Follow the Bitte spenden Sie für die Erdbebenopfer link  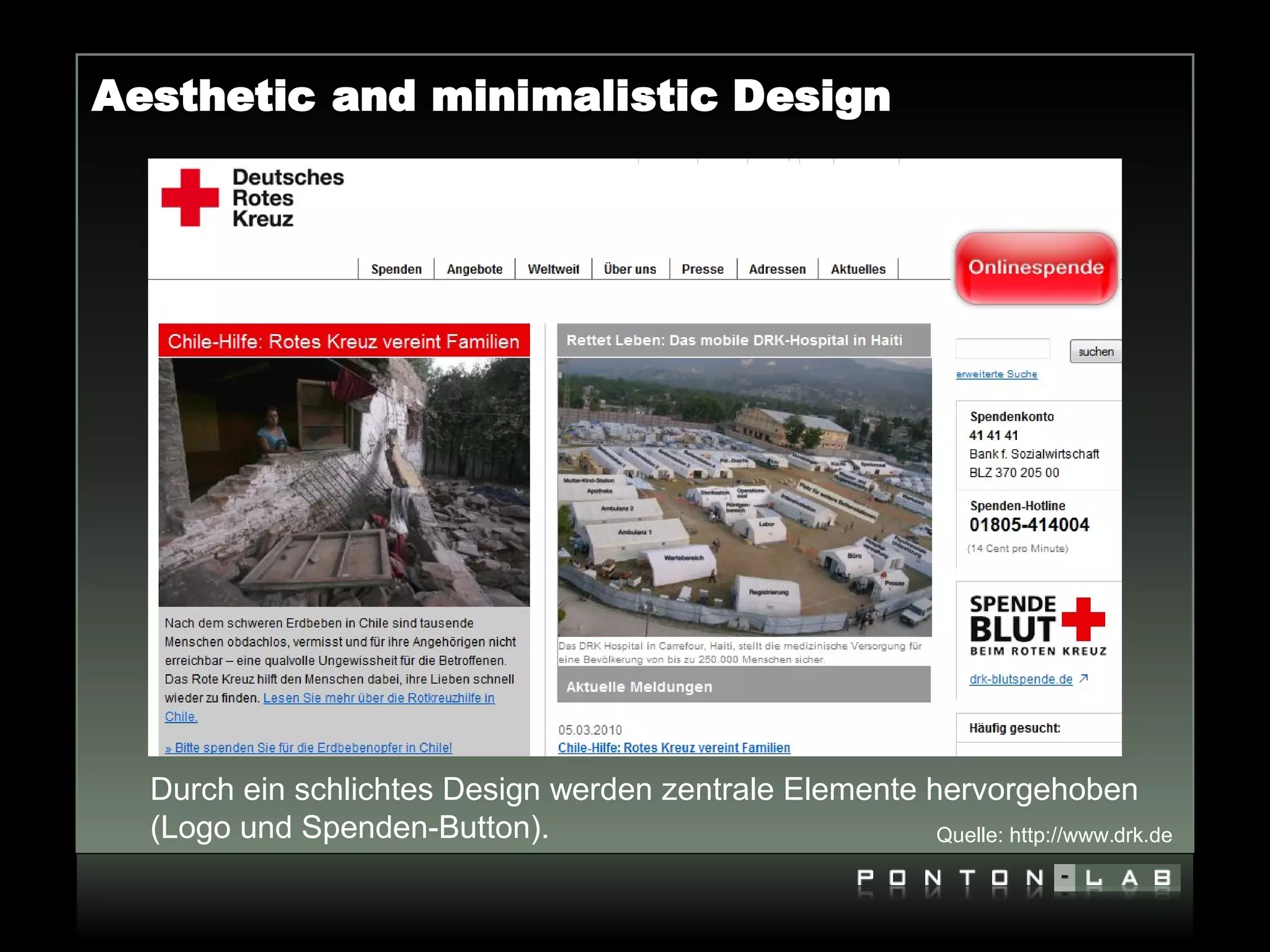pyautogui.click(x=308, y=747)
